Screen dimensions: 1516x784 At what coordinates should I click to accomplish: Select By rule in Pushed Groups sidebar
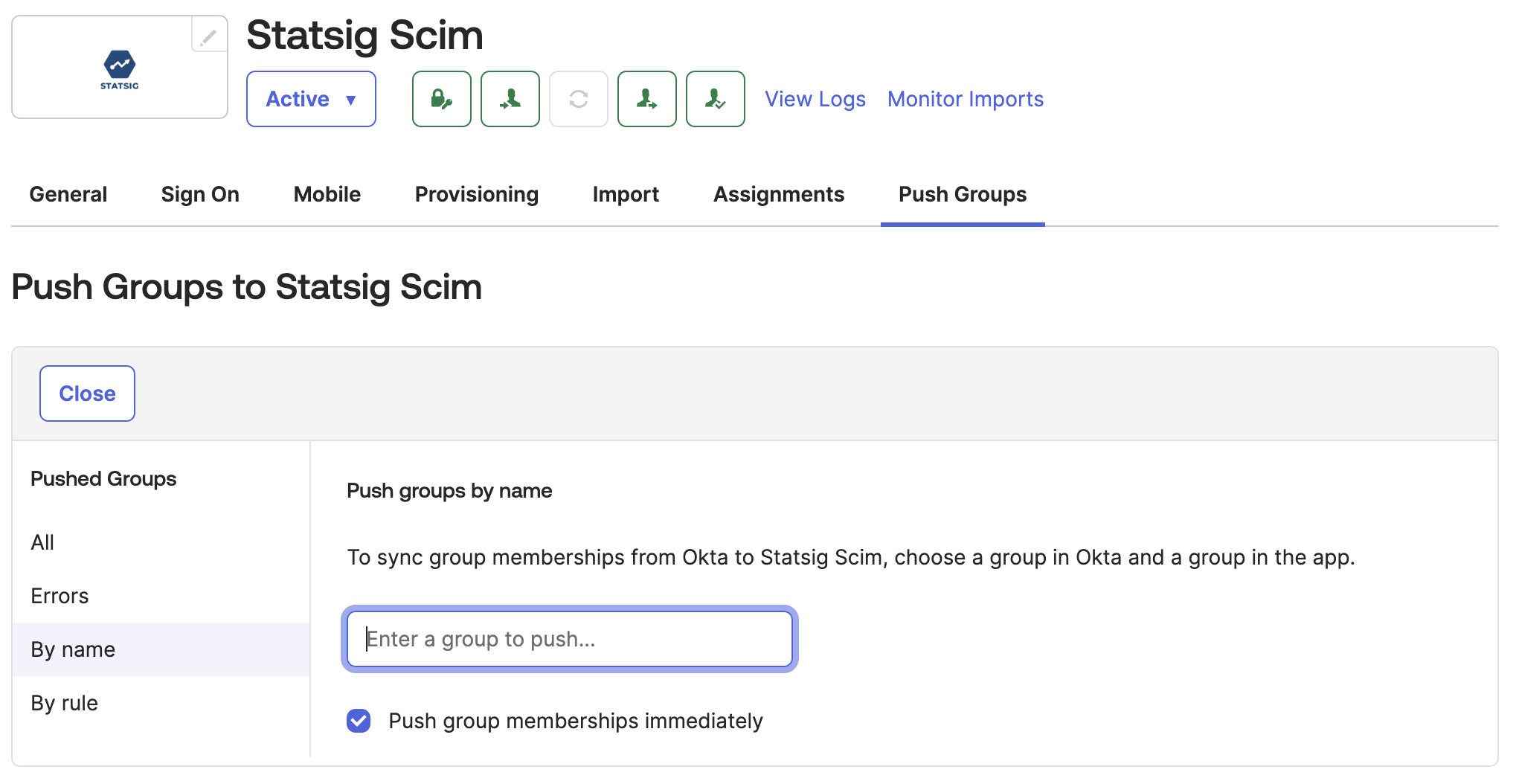[x=64, y=703]
